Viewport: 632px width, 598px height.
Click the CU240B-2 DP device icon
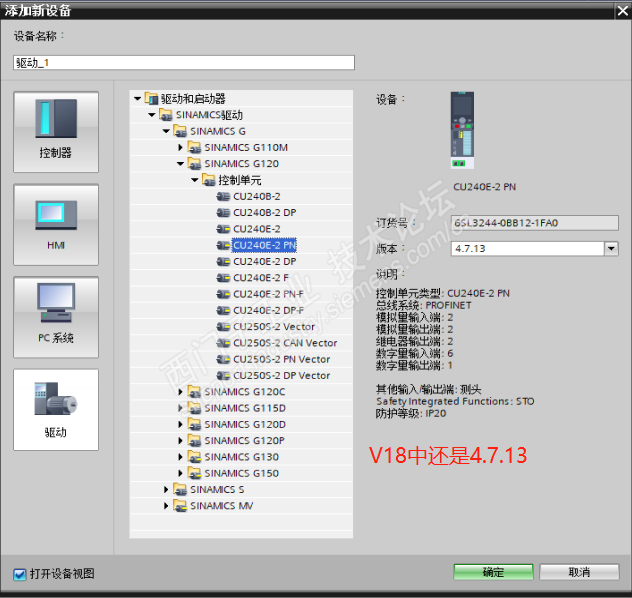[x=223, y=212]
